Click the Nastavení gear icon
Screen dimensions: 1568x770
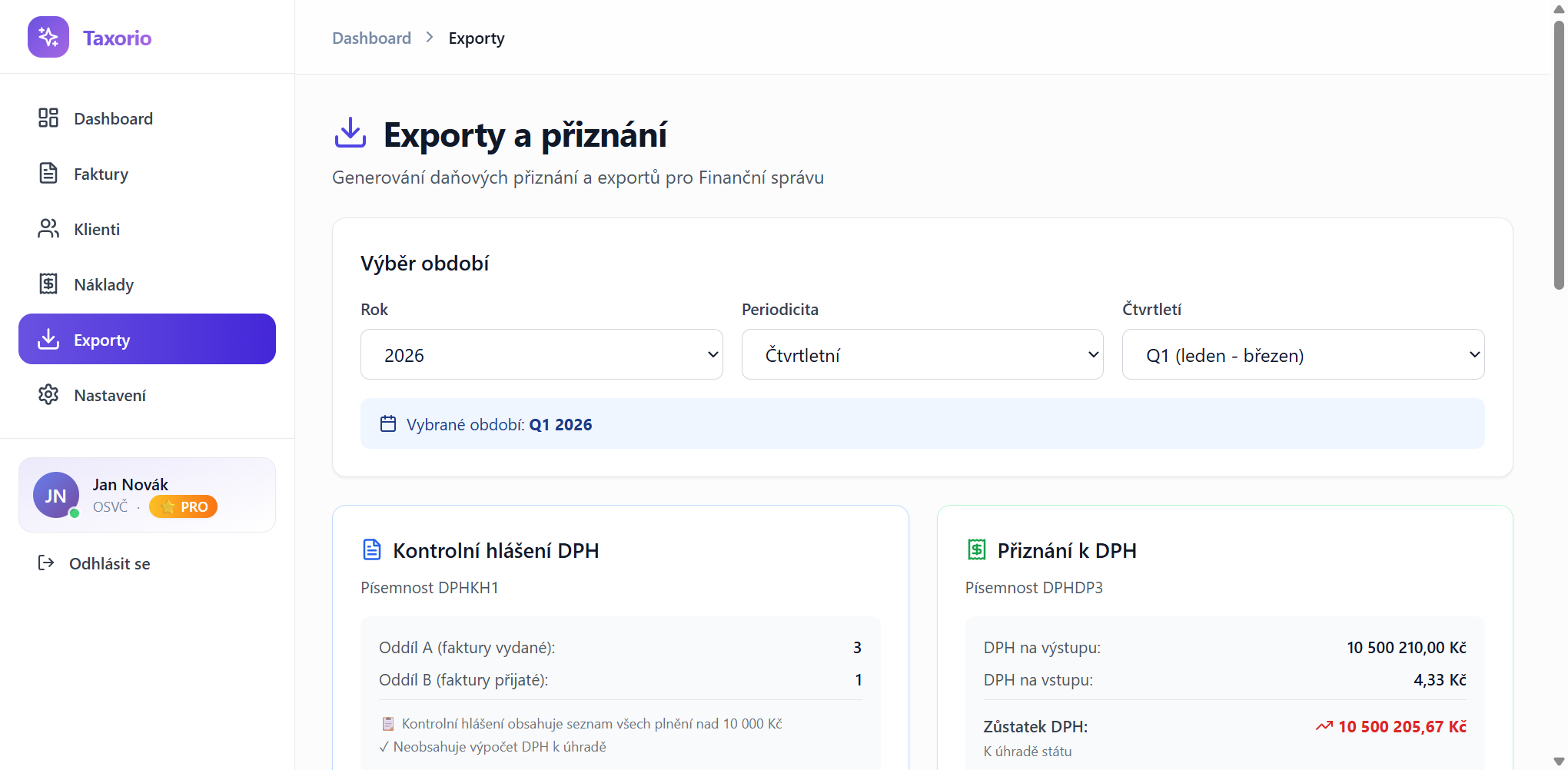[x=48, y=394]
